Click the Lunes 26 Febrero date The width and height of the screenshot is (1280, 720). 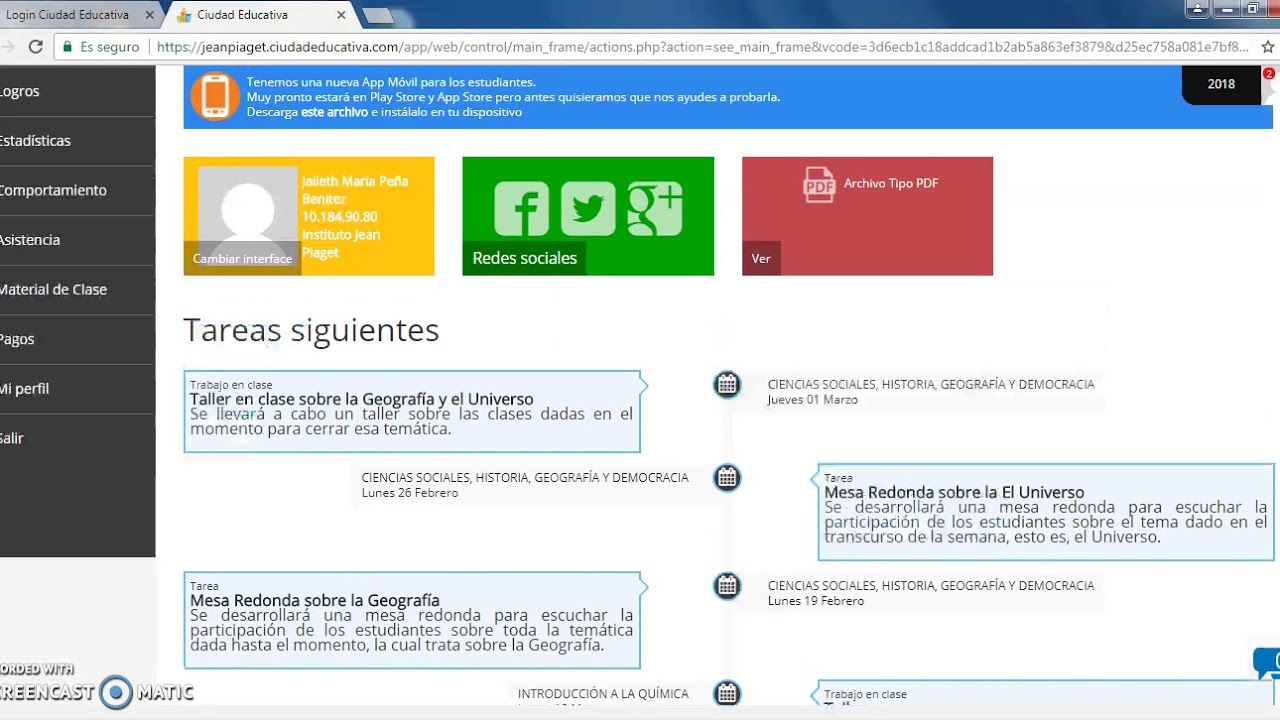click(x=410, y=493)
